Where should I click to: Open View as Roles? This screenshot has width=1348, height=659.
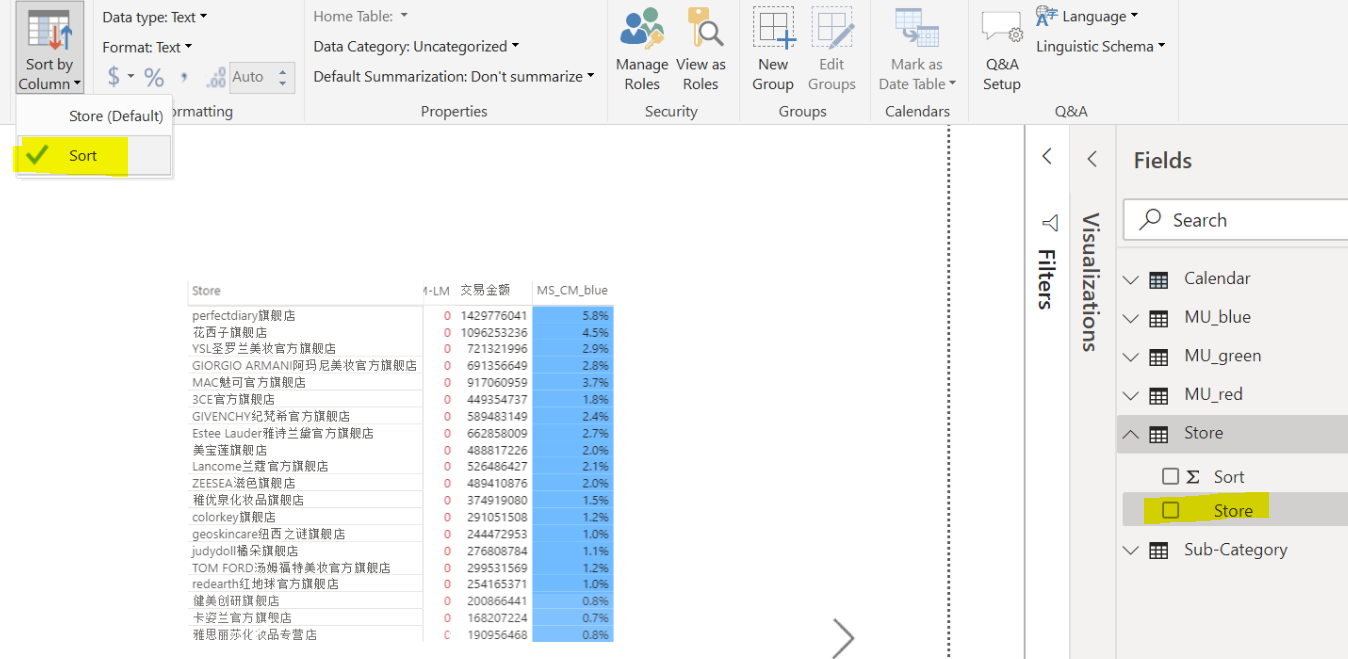(700, 48)
